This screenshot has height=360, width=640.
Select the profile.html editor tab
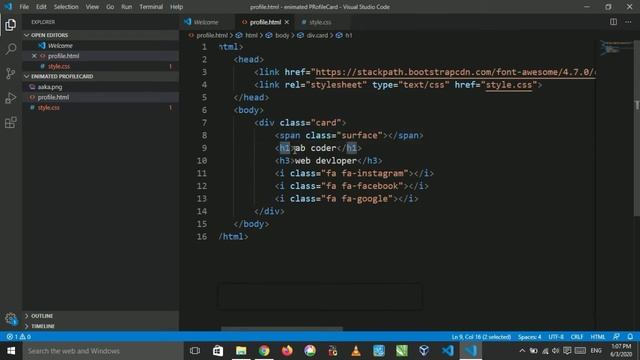click(265, 22)
